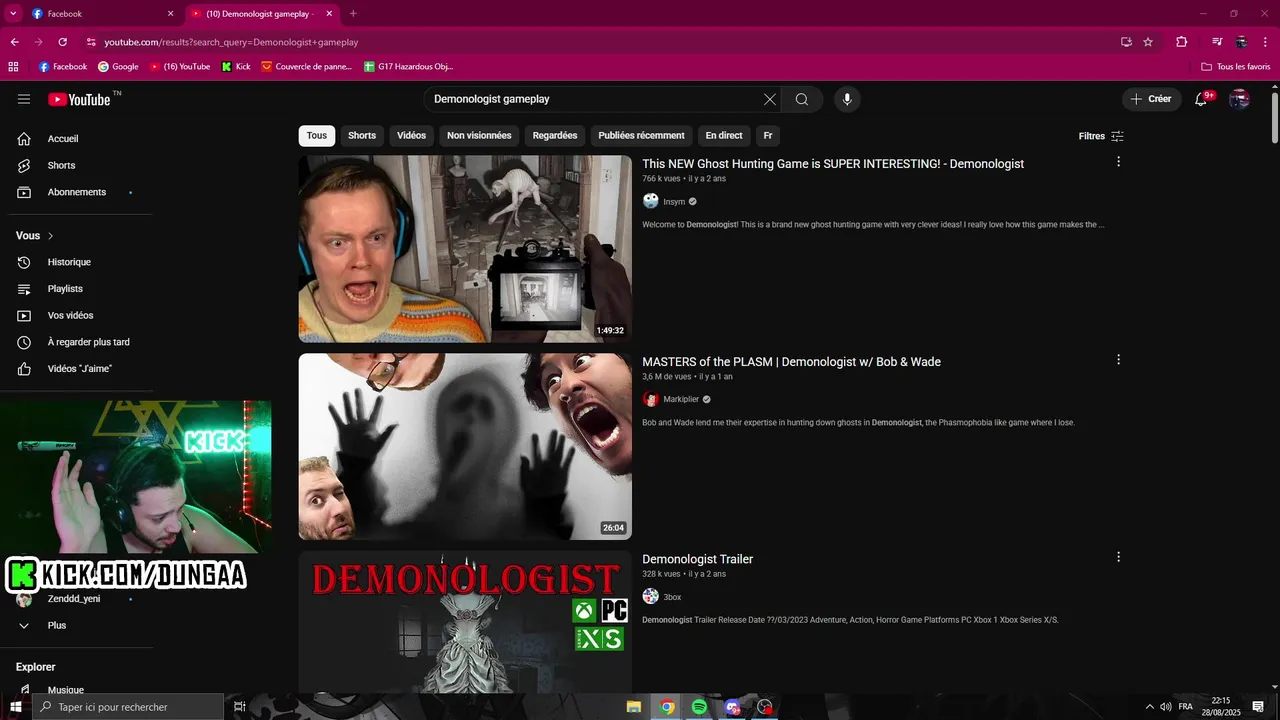Screen dimensions: 1280x720
Task: Open the YouTube account avatar menu
Action: pyautogui.click(x=1239, y=99)
